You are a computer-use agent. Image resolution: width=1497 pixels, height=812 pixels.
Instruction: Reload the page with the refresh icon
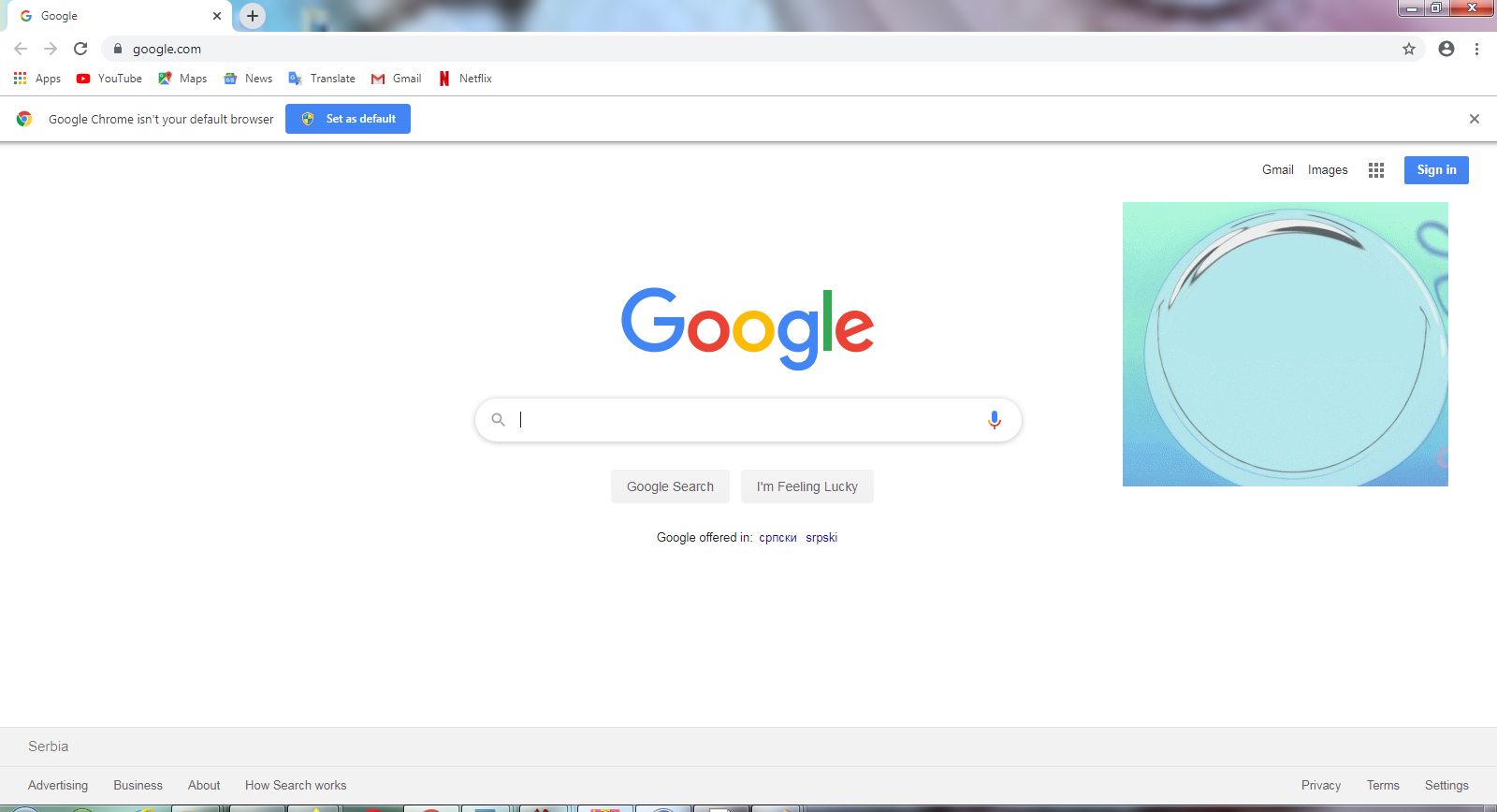[x=80, y=49]
